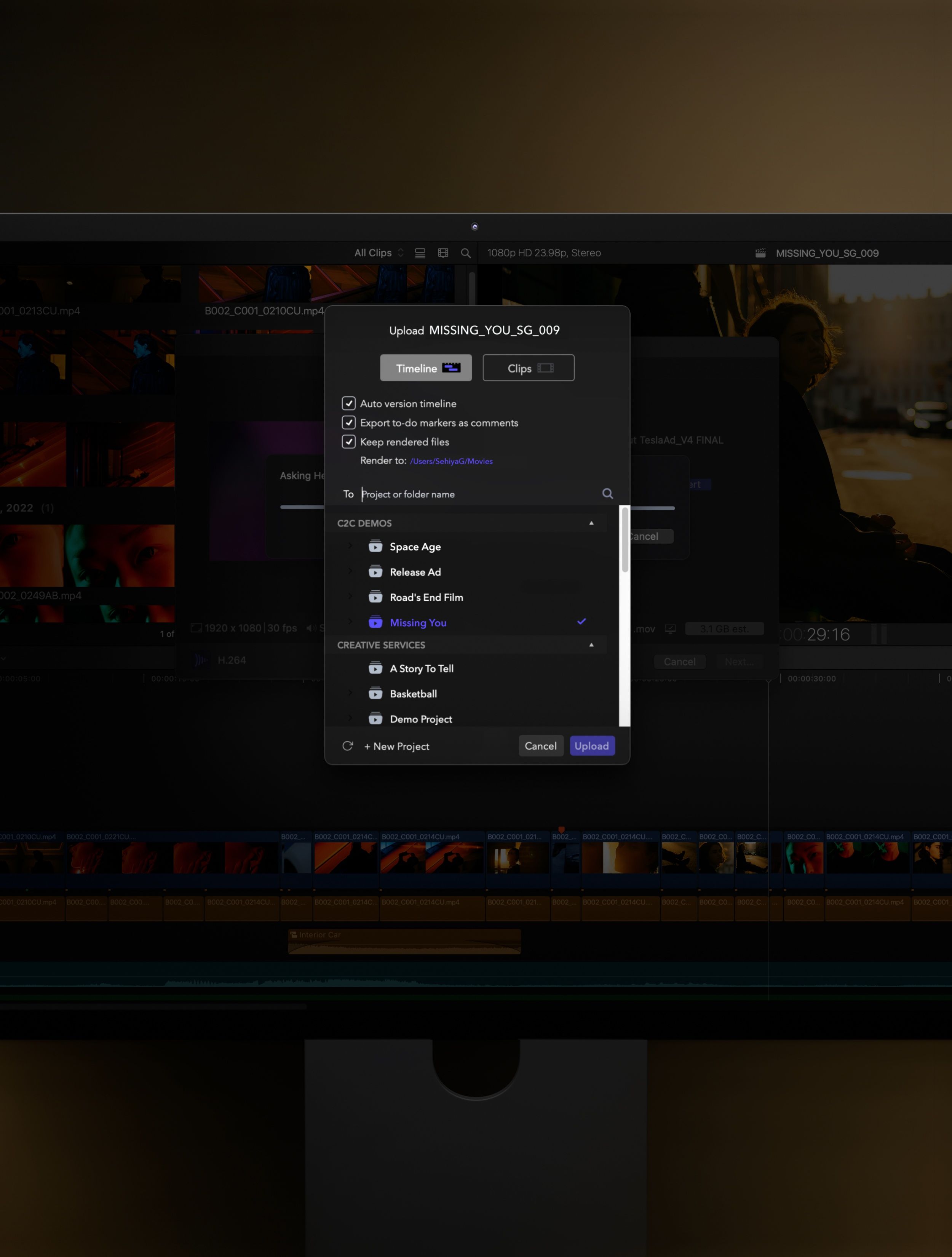The height and width of the screenshot is (1257, 952).
Task: Toggle Export to-do markers as comments
Action: (349, 423)
